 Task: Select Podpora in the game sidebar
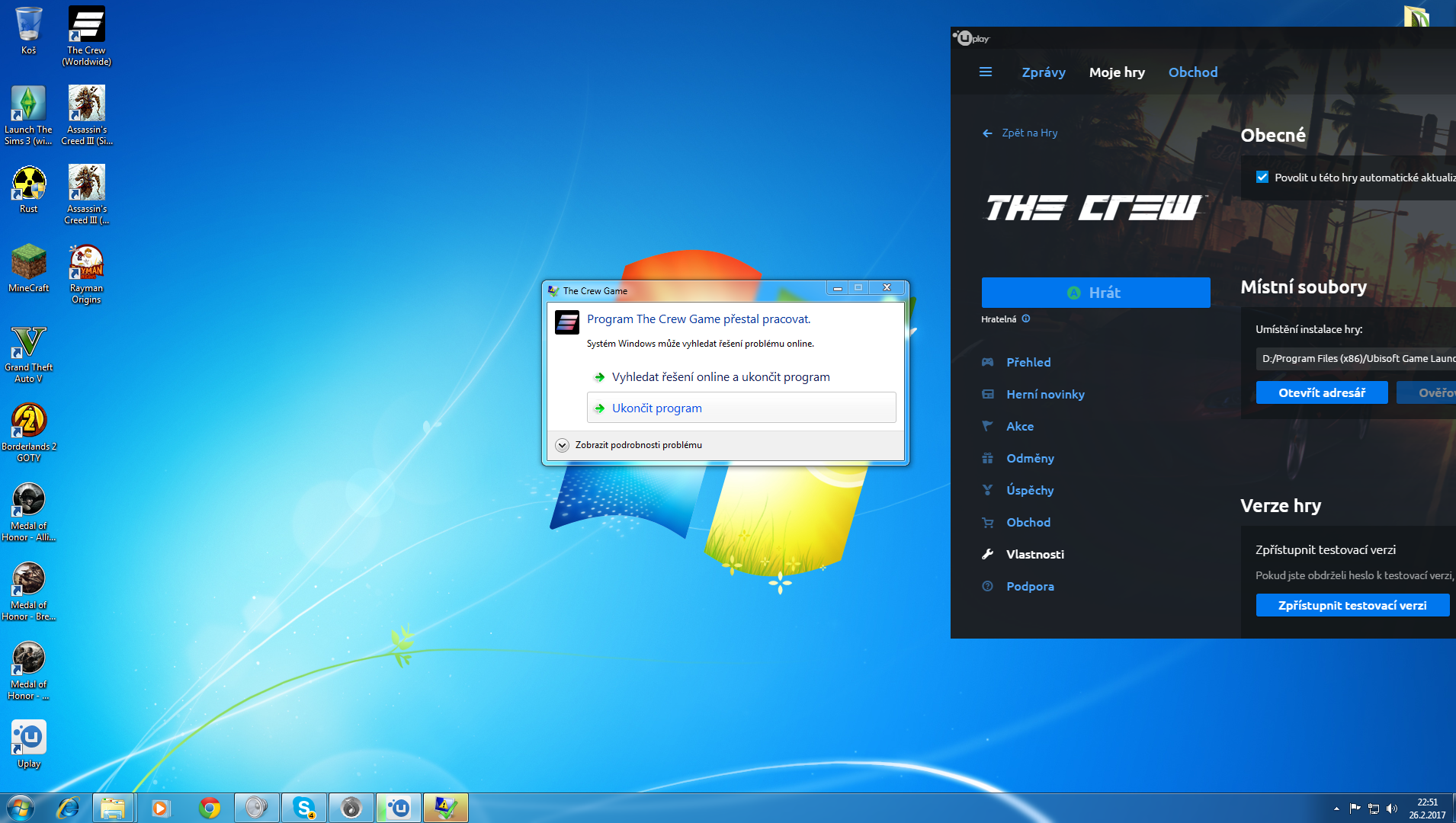1030,587
